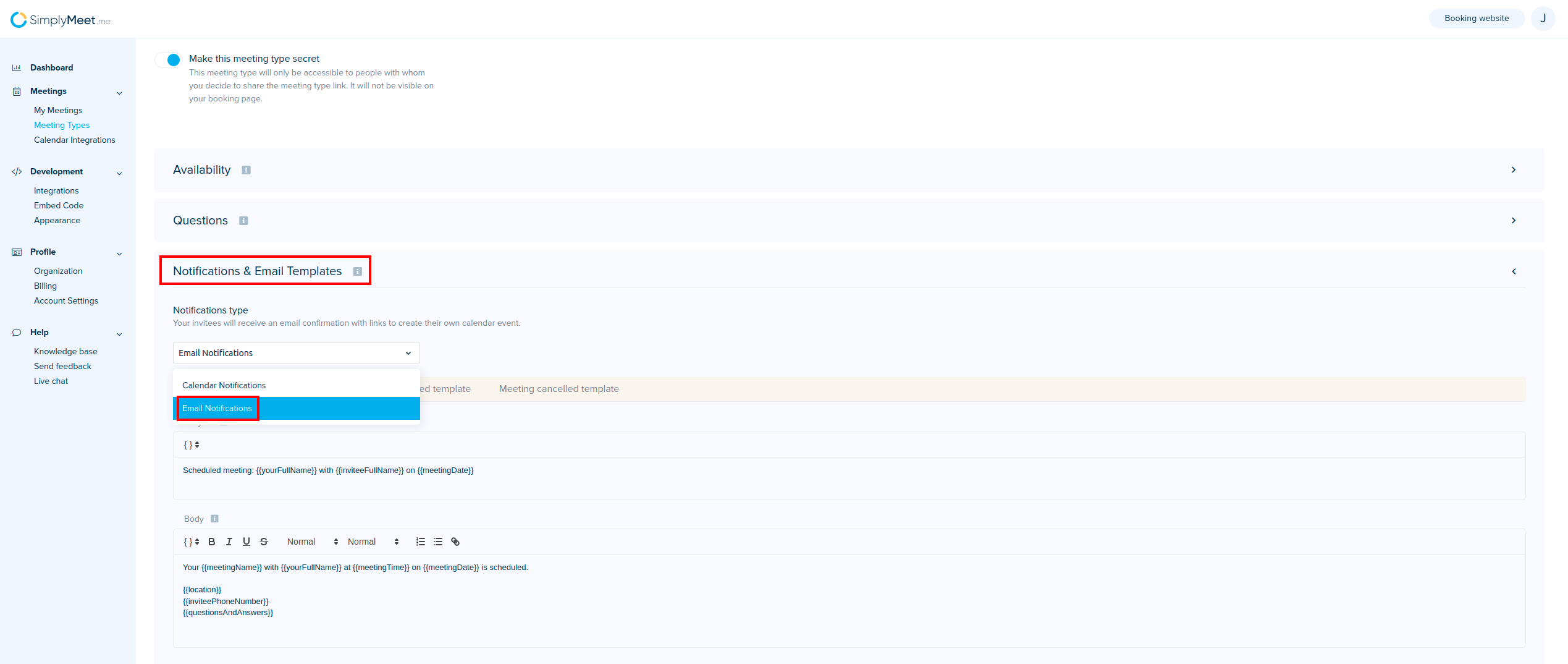Screen dimensions: 1568x664
Task: Open variables picker in subject toolbar
Action: 192,445
